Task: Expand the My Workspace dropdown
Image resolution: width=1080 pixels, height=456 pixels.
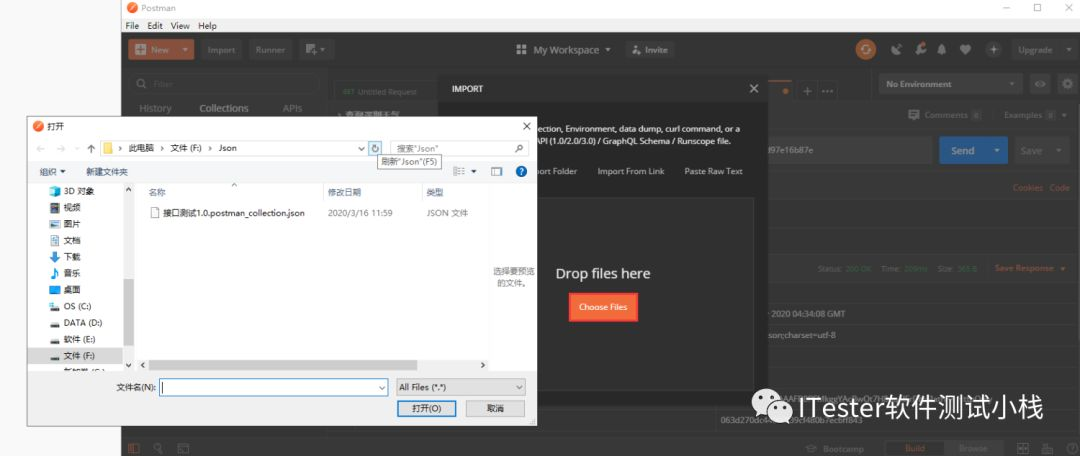Action: pyautogui.click(x=608, y=50)
